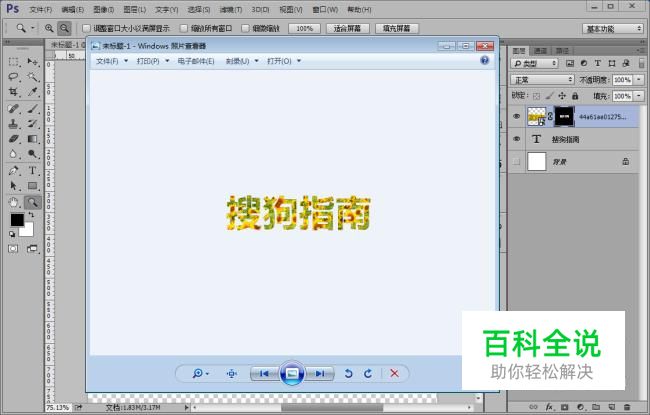Change the screen mode
This screenshot has height=415, width=650.
(x=32, y=249)
